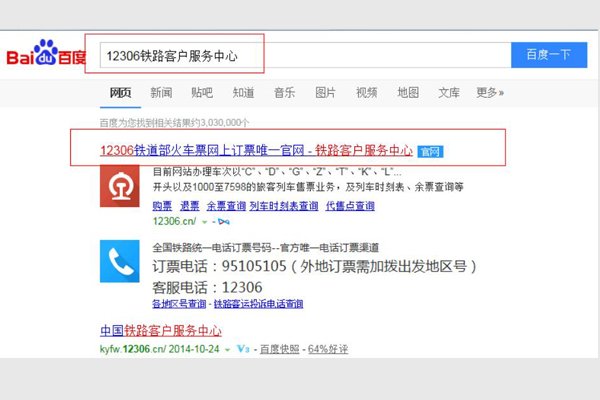Expand the 更多» menu
This screenshot has height=400, width=600.
click(490, 93)
